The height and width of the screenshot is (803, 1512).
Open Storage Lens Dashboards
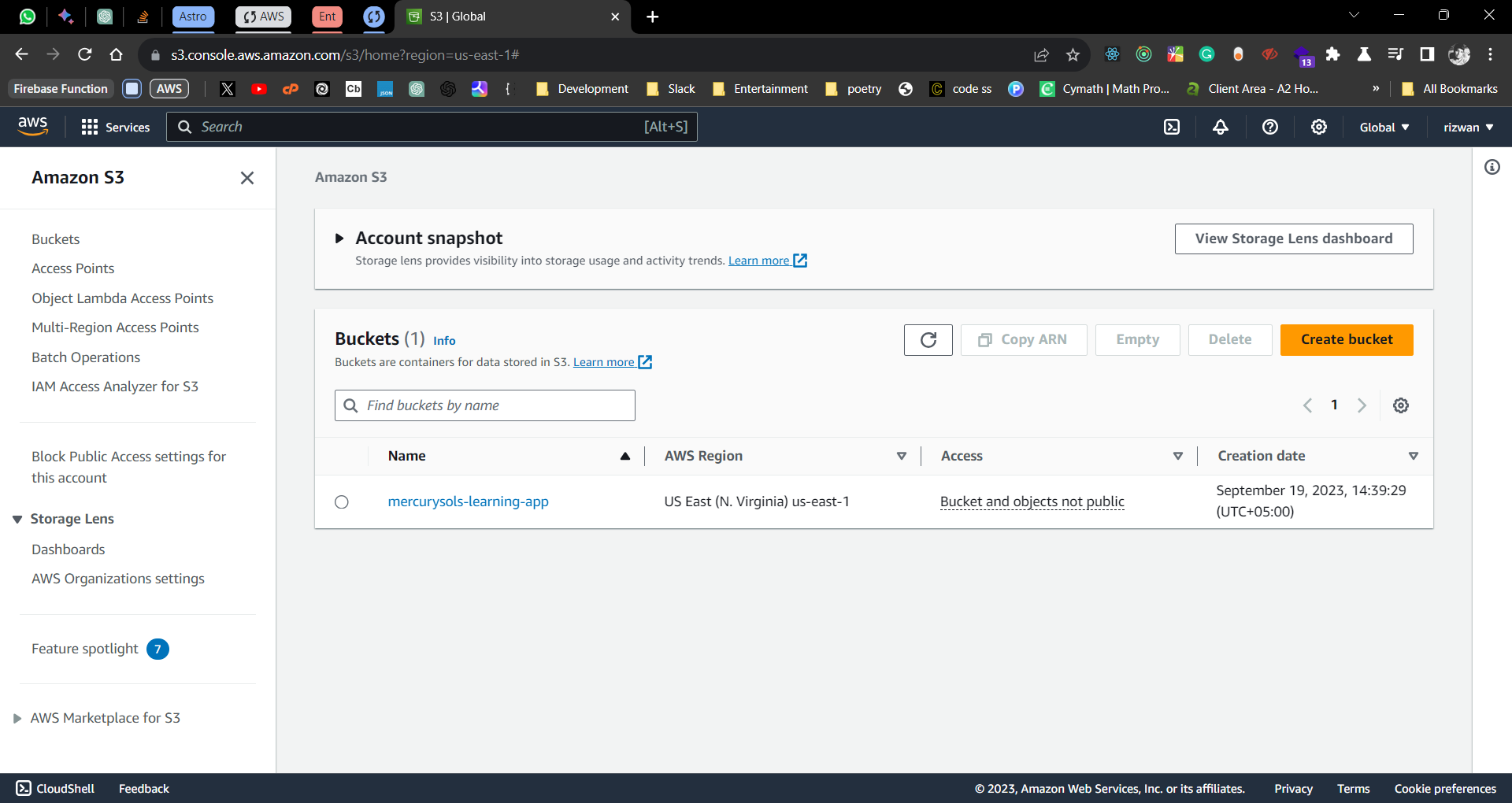coord(69,550)
